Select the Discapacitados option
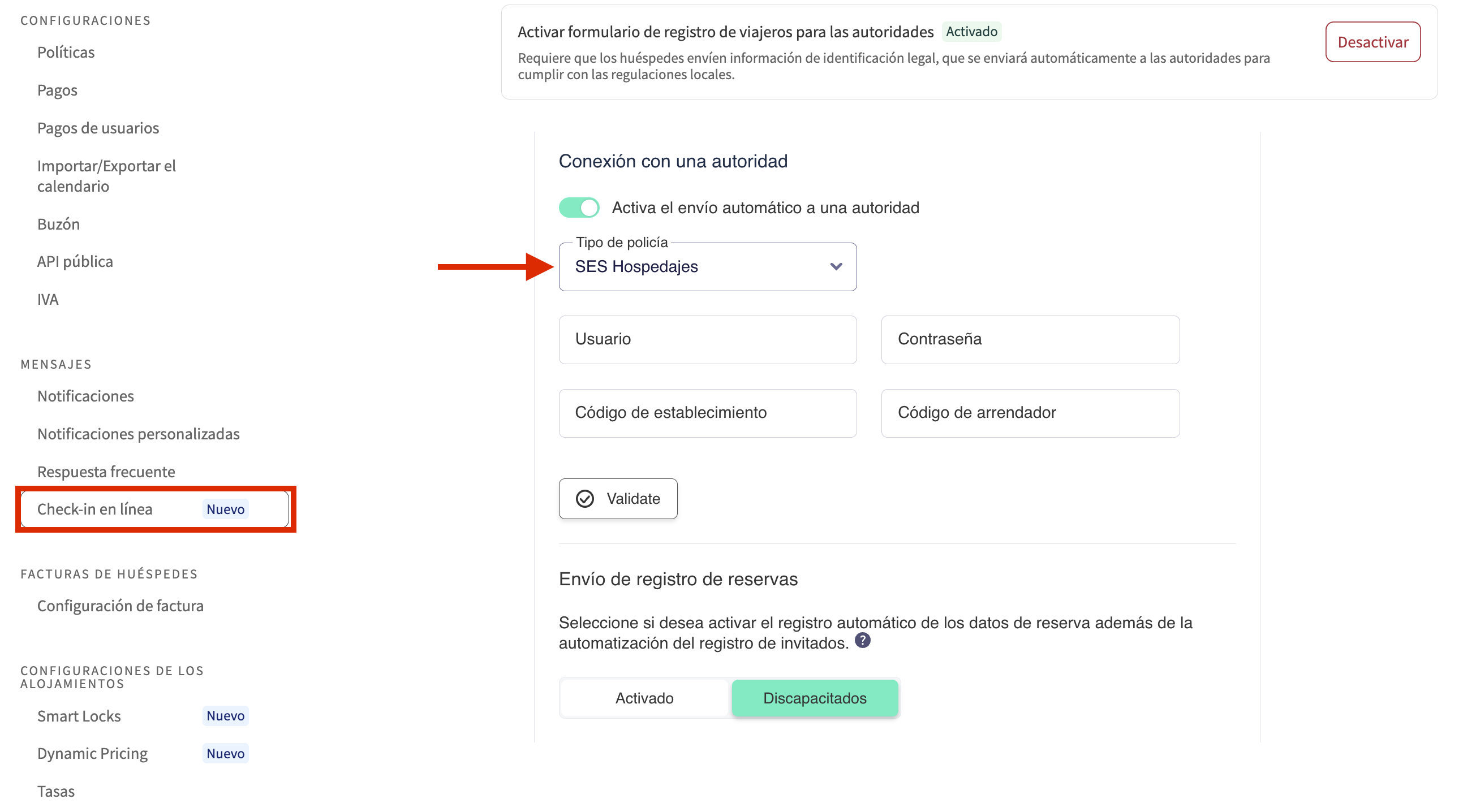This screenshot has width=1463, height=812. [x=815, y=698]
